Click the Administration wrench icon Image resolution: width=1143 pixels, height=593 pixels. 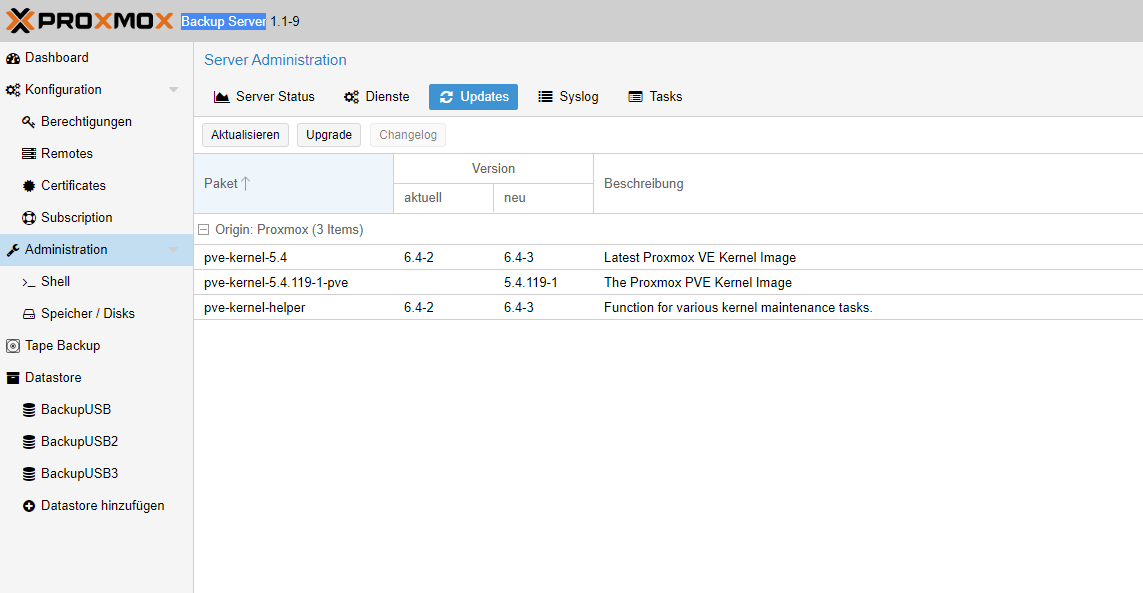point(12,250)
